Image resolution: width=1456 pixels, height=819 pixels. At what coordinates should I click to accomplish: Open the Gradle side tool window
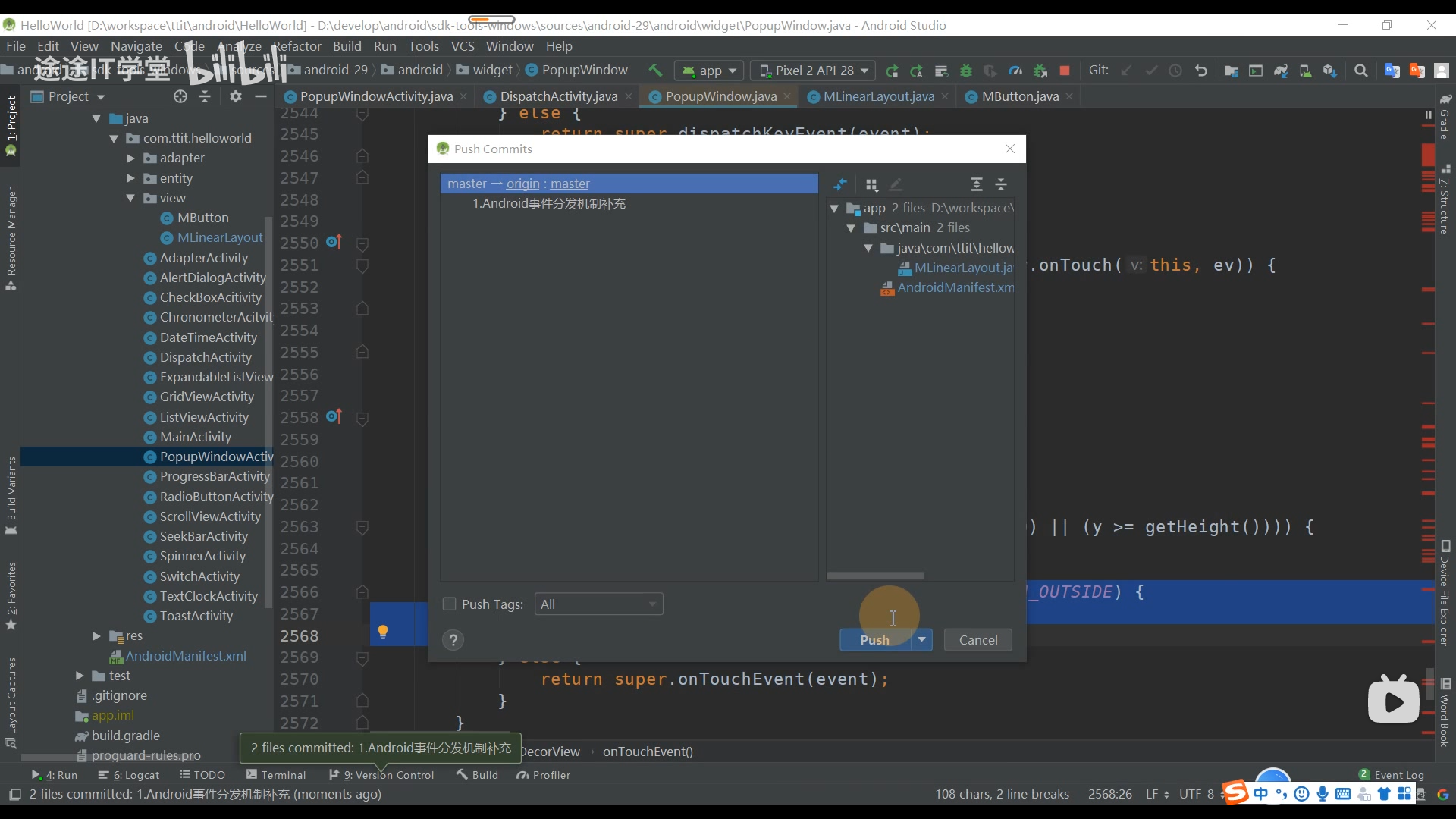coord(1445,118)
